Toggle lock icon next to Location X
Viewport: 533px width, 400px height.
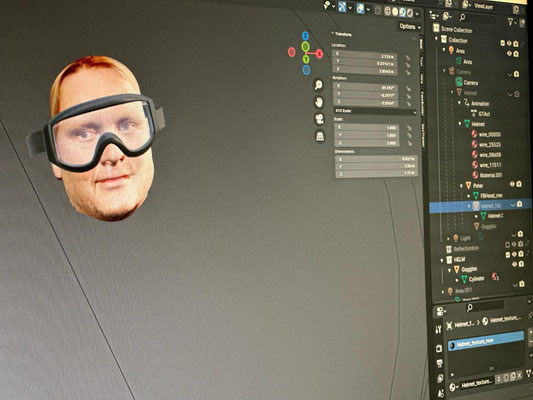pos(407,58)
